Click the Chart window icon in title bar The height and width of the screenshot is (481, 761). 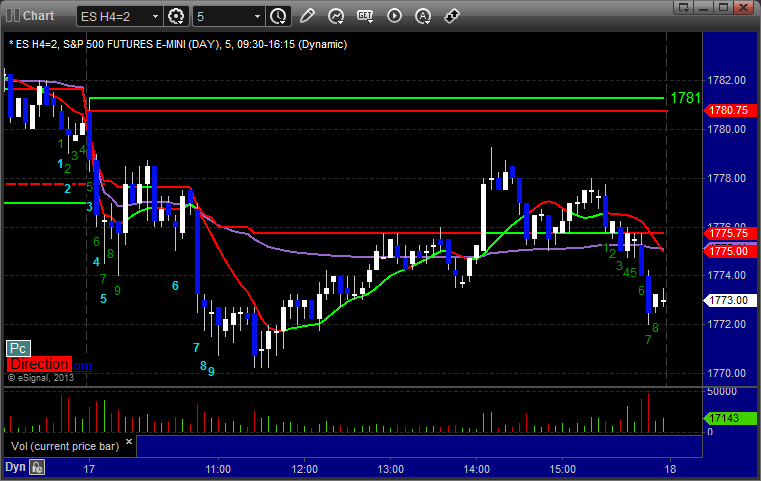click(x=13, y=16)
